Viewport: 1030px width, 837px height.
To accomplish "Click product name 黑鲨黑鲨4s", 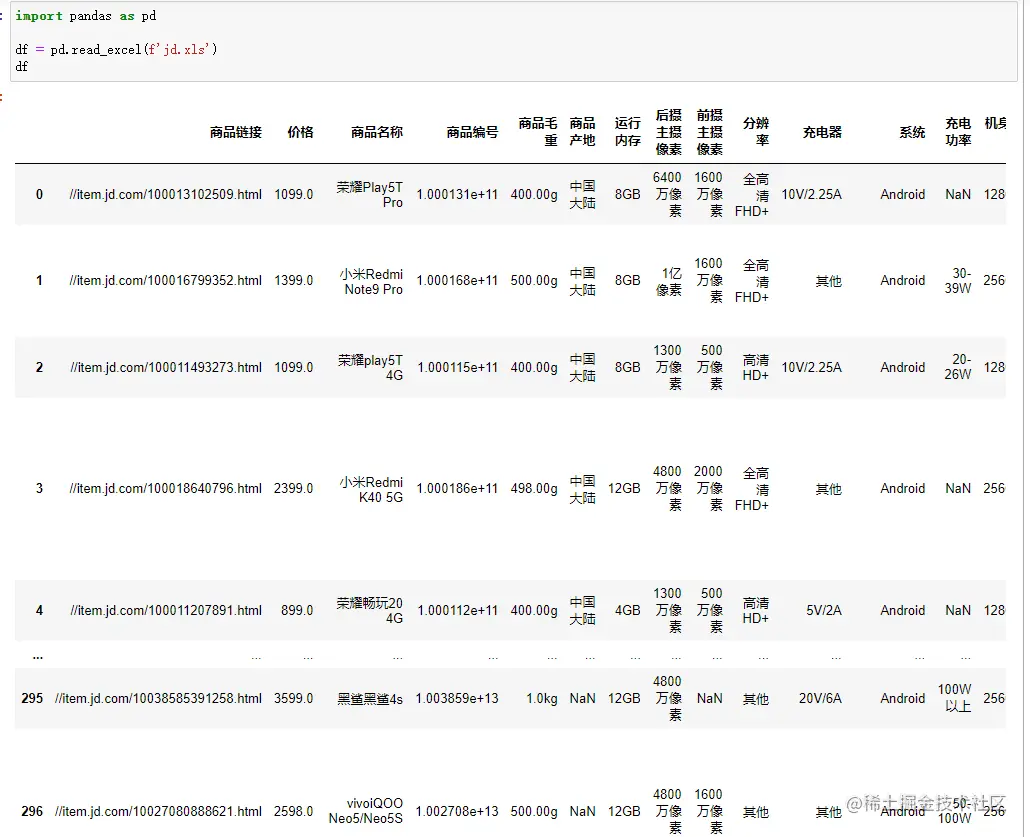I will coord(370,699).
